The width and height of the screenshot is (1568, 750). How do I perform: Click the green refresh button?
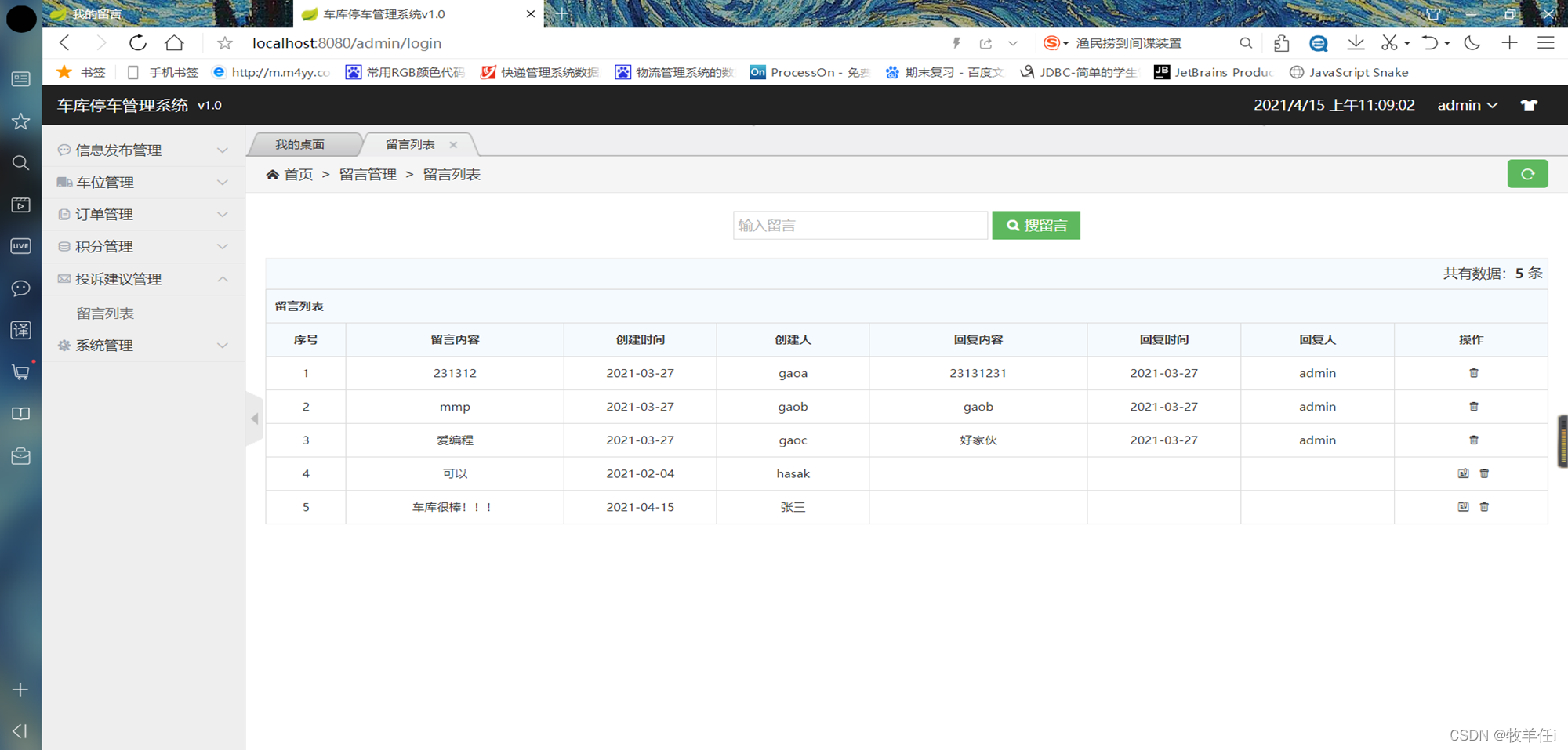coord(1527,174)
